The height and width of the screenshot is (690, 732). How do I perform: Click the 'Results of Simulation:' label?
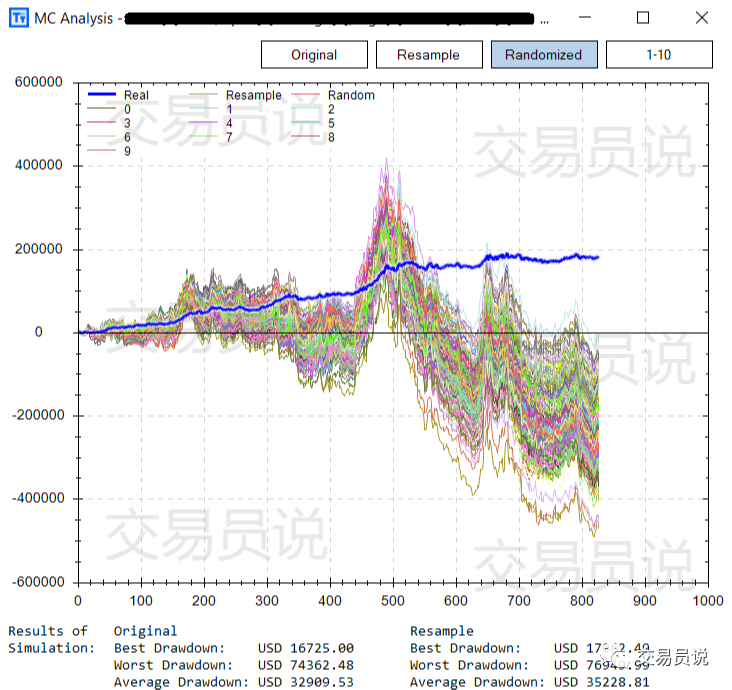pyautogui.click(x=52, y=640)
